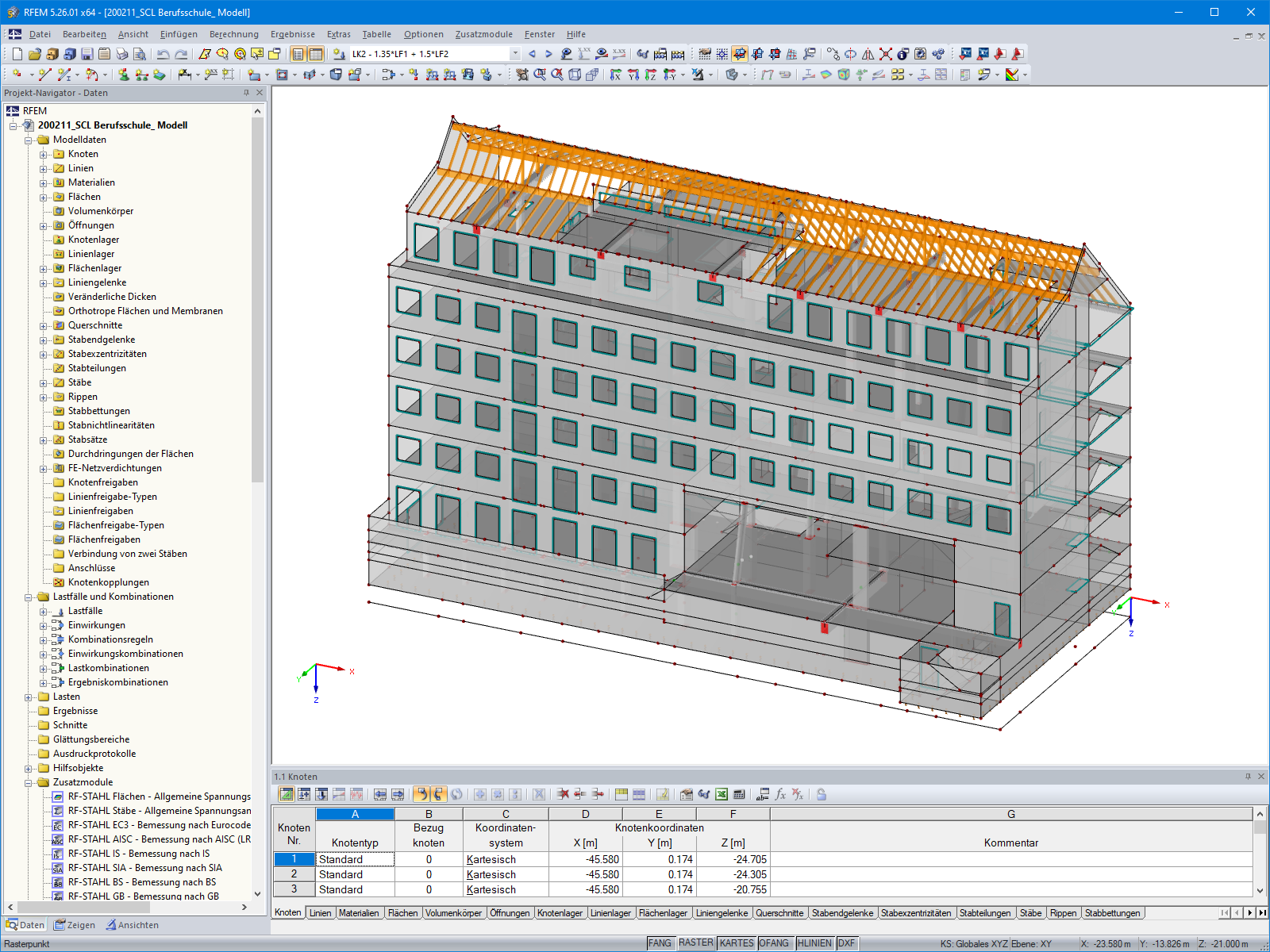The height and width of the screenshot is (952, 1270).
Task: Click the Undo icon in the main toolbar
Action: tap(163, 54)
